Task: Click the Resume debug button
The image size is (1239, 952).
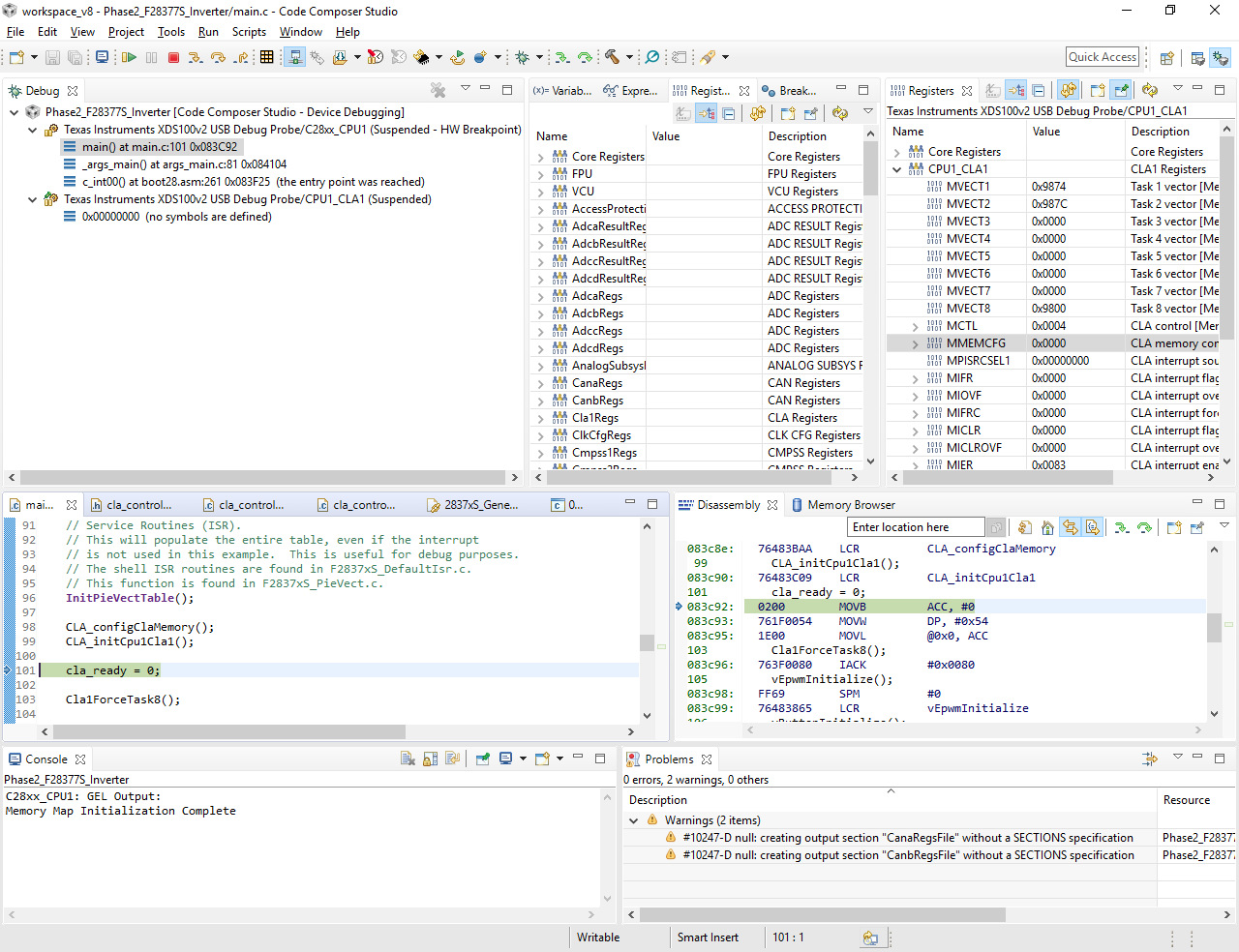Action: point(129,58)
